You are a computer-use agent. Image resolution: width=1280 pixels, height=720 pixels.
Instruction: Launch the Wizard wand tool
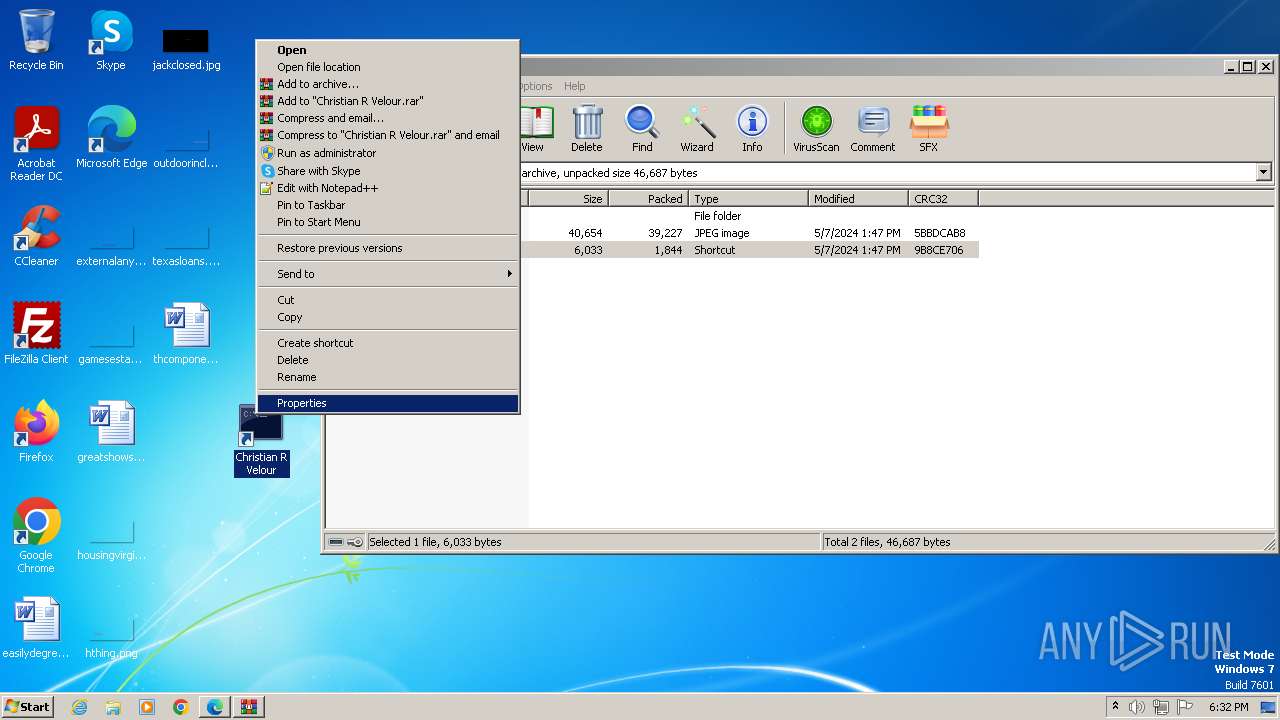[697, 129]
